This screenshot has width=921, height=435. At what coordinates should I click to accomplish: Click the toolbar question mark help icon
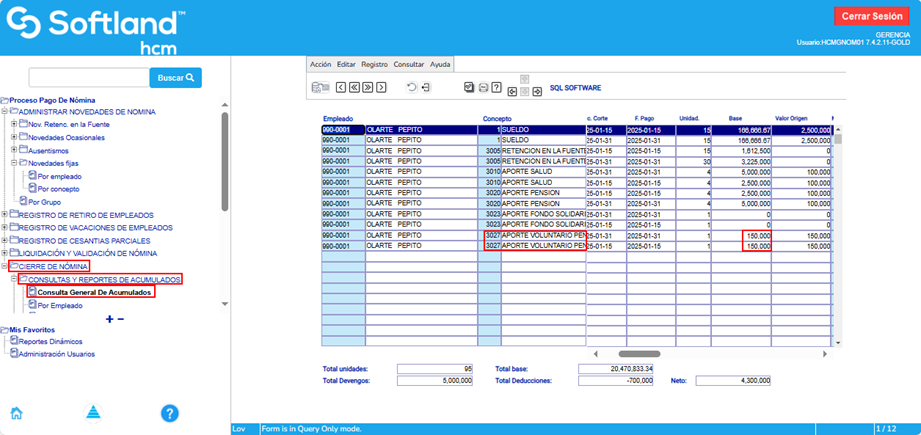tap(495, 88)
